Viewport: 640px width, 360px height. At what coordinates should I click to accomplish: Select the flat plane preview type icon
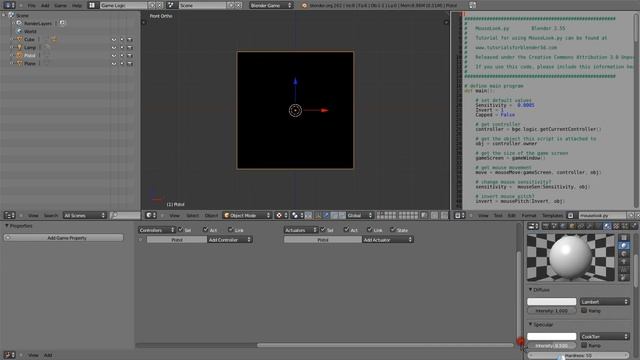pyautogui.click(x=624, y=237)
